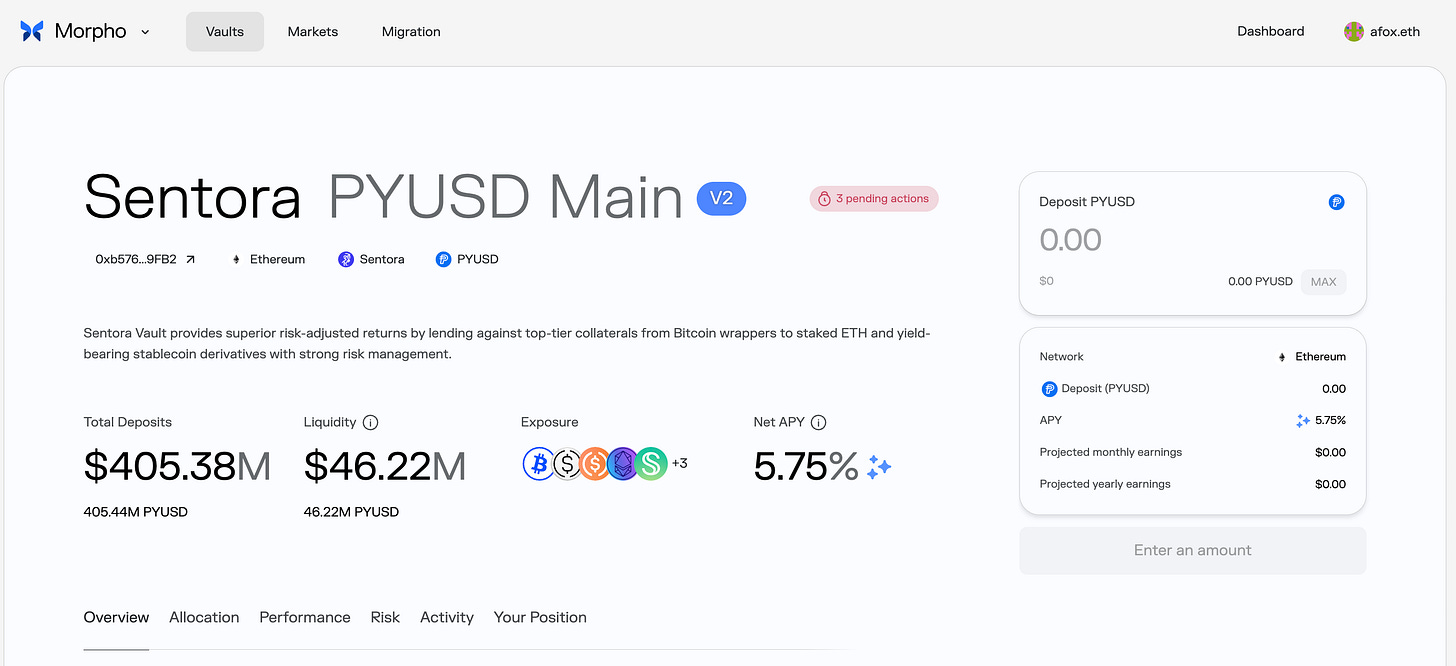The width and height of the screenshot is (1456, 666).
Task: Click the afox.eth account avatar
Action: pos(1354,31)
